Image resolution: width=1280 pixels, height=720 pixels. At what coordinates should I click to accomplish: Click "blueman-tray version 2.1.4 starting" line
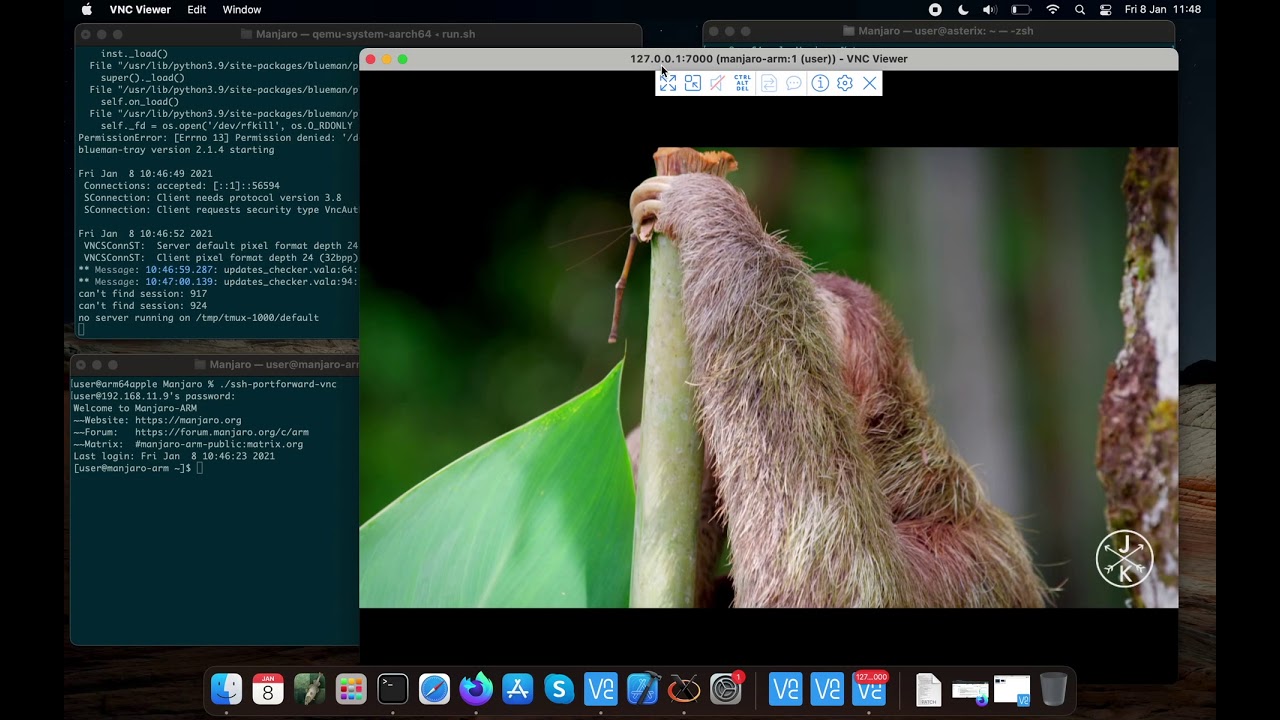point(176,150)
